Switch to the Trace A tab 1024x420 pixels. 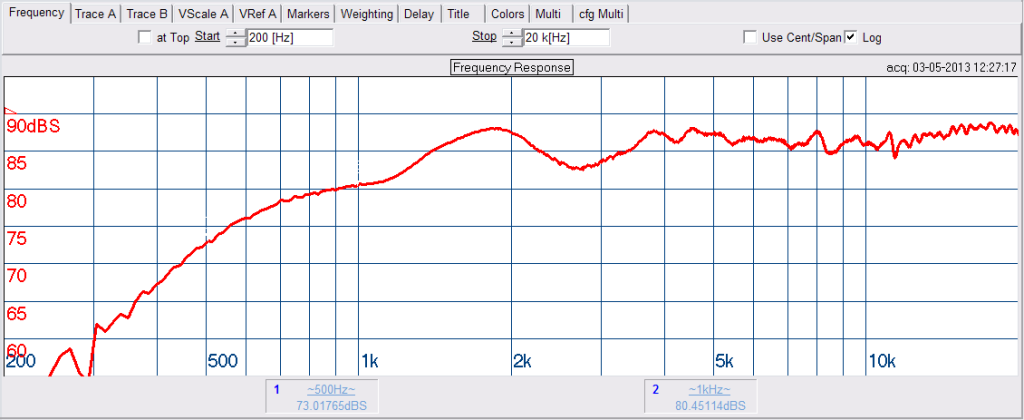click(95, 14)
